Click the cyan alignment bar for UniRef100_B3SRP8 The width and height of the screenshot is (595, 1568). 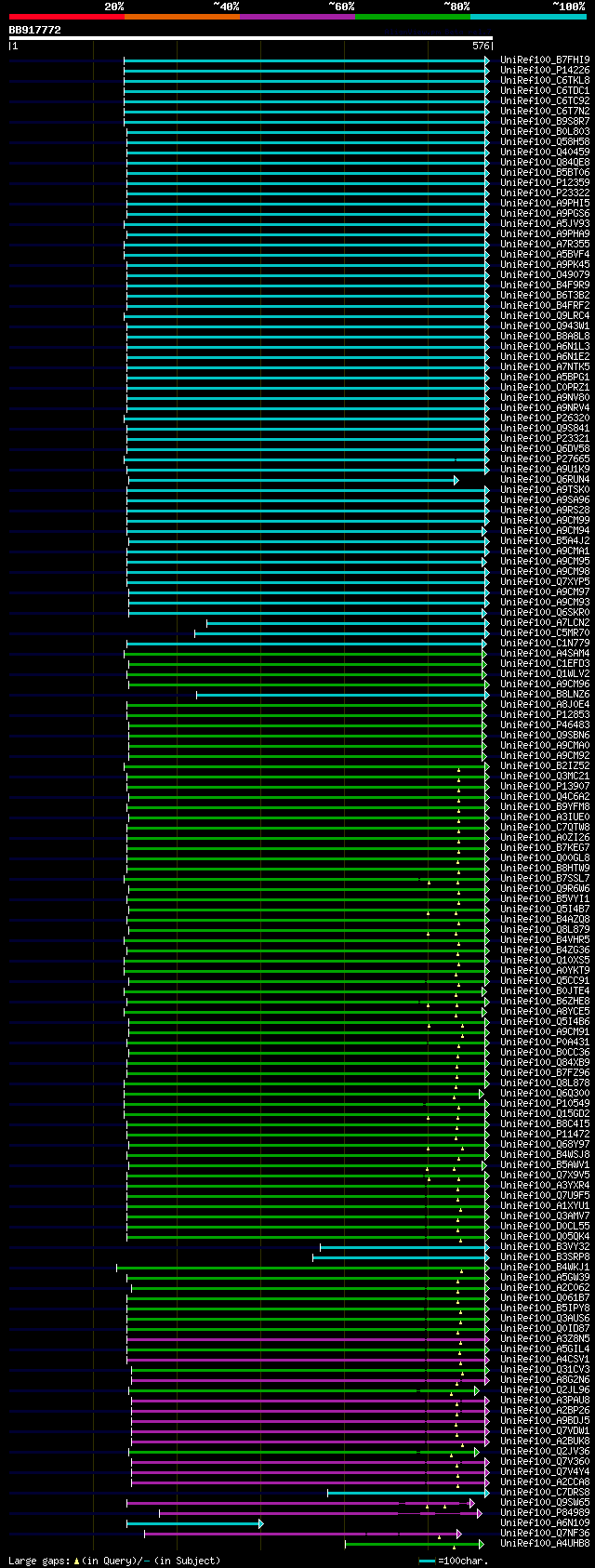[401, 1257]
